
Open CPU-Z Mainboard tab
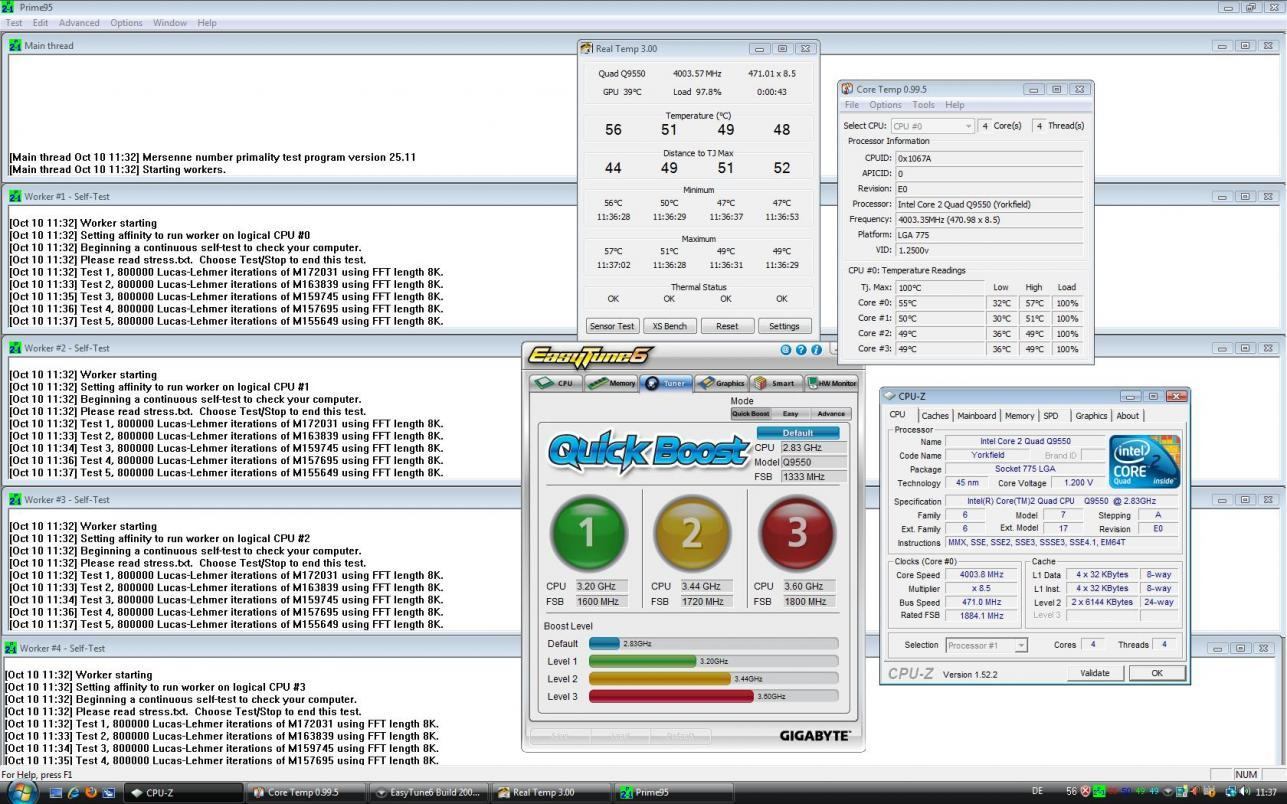tap(976, 416)
